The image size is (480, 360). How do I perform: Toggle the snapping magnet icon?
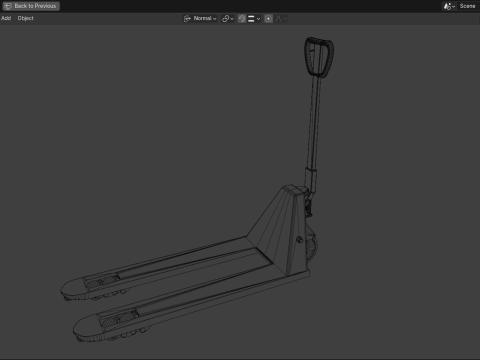click(242, 19)
